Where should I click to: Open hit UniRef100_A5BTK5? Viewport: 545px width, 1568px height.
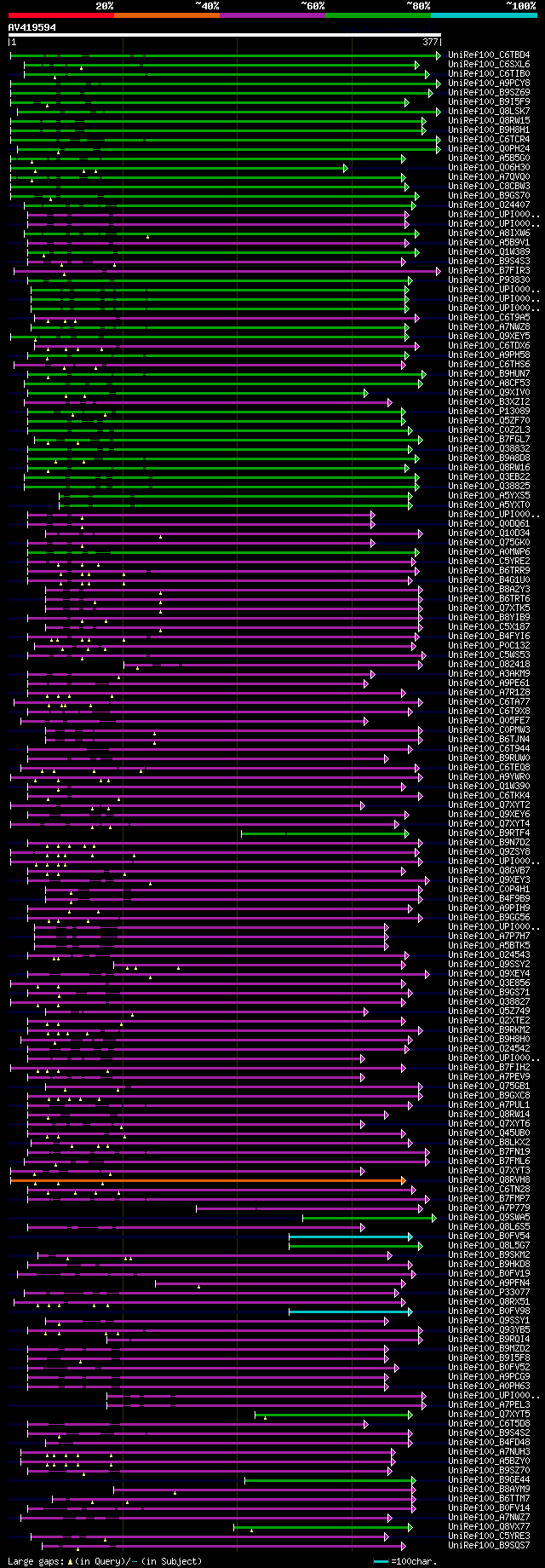point(489,946)
